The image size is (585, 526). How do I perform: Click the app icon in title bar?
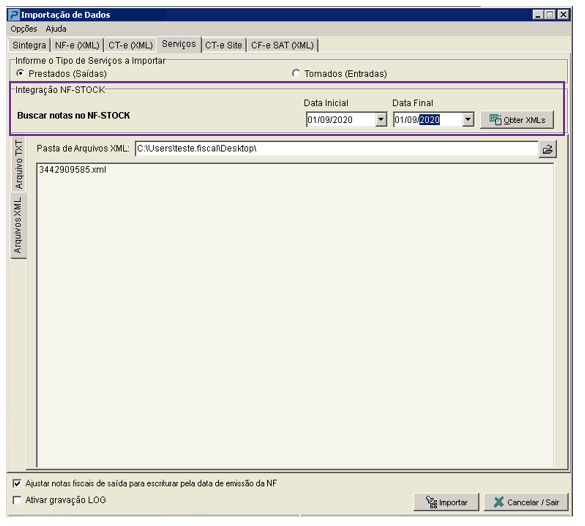(14, 15)
